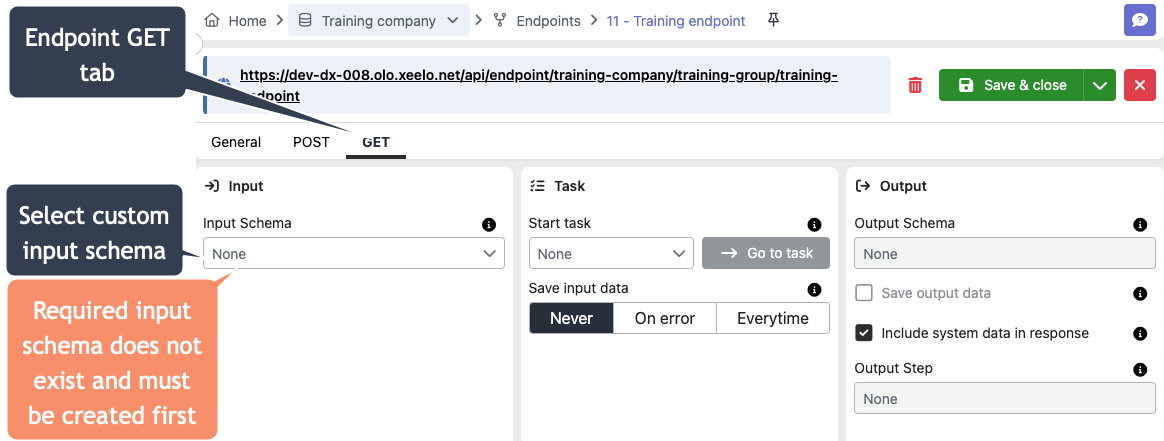Switch to the POST tab
The width and height of the screenshot is (1164, 441).
pos(311,142)
